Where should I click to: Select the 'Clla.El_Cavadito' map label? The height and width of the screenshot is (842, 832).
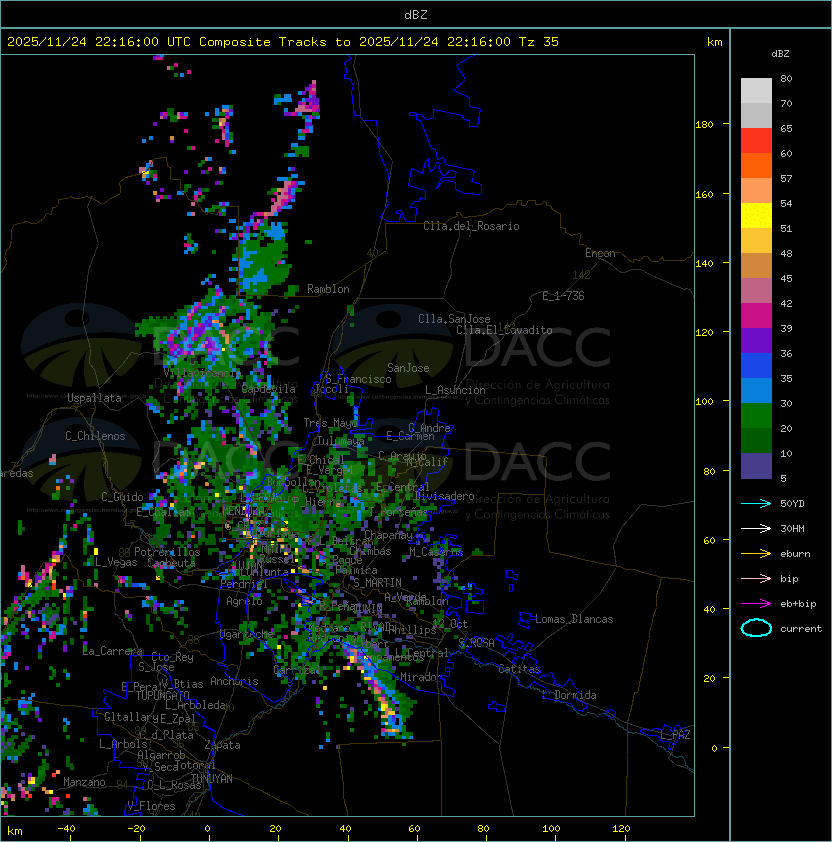[x=504, y=330]
